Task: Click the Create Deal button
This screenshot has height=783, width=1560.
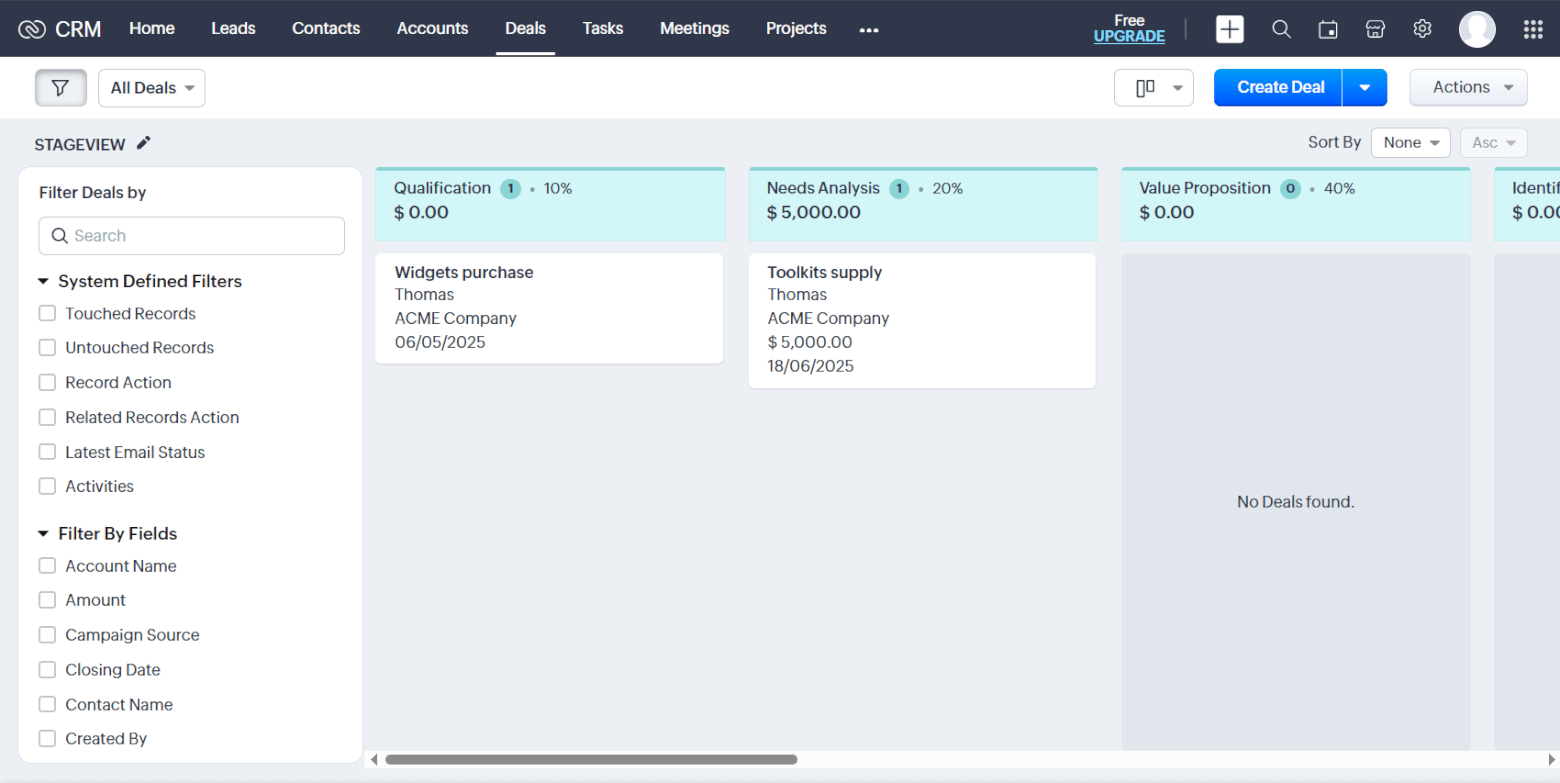Action: 1280,88
